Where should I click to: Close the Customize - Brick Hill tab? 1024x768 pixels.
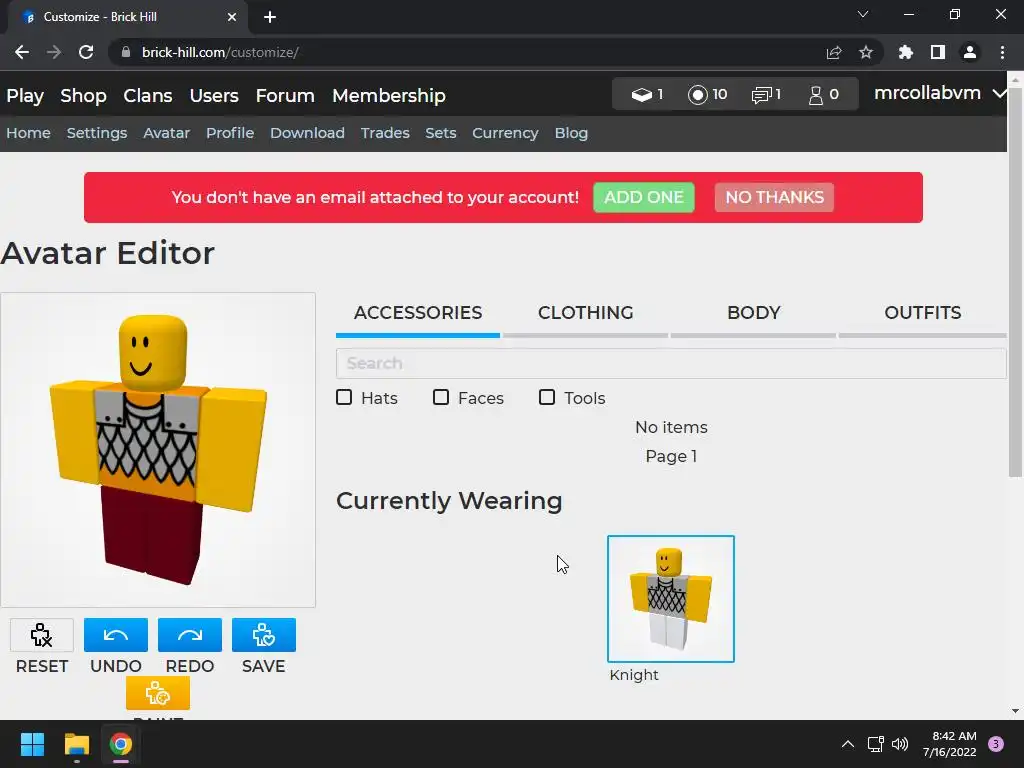(232, 17)
